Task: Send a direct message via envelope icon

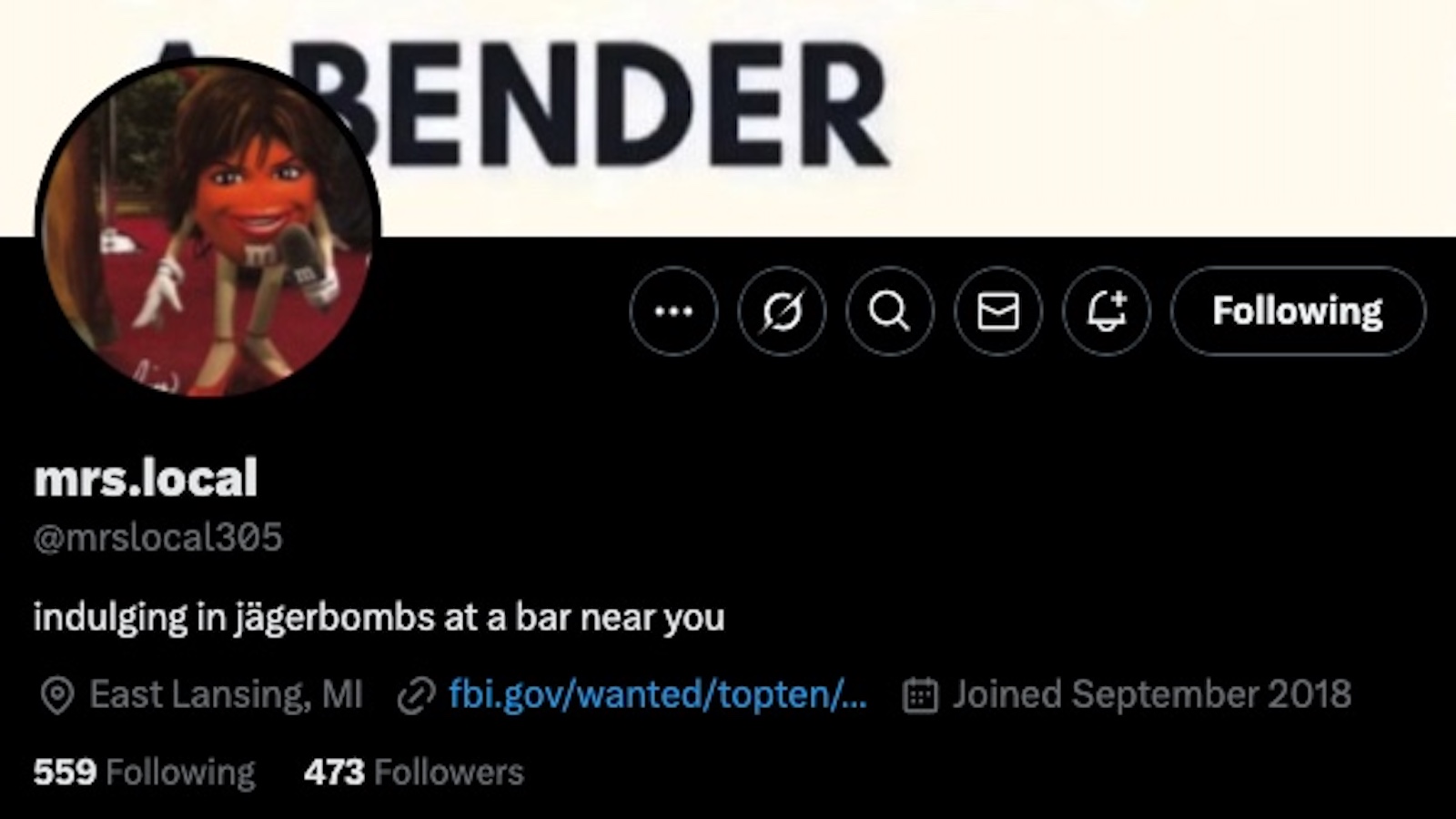Action: tap(998, 311)
